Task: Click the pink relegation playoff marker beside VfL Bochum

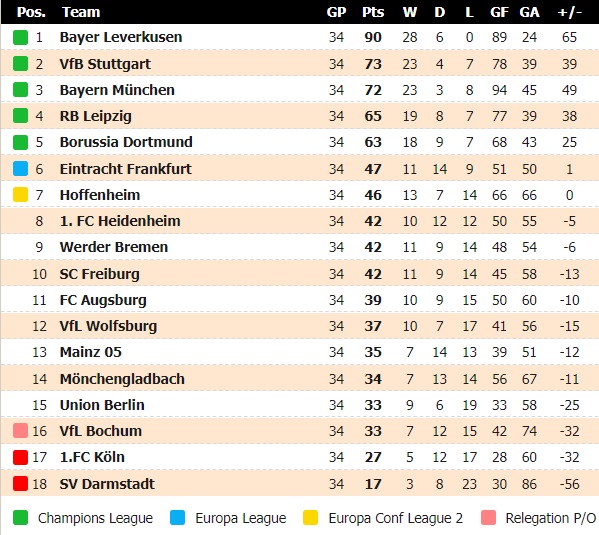Action: click(20, 431)
